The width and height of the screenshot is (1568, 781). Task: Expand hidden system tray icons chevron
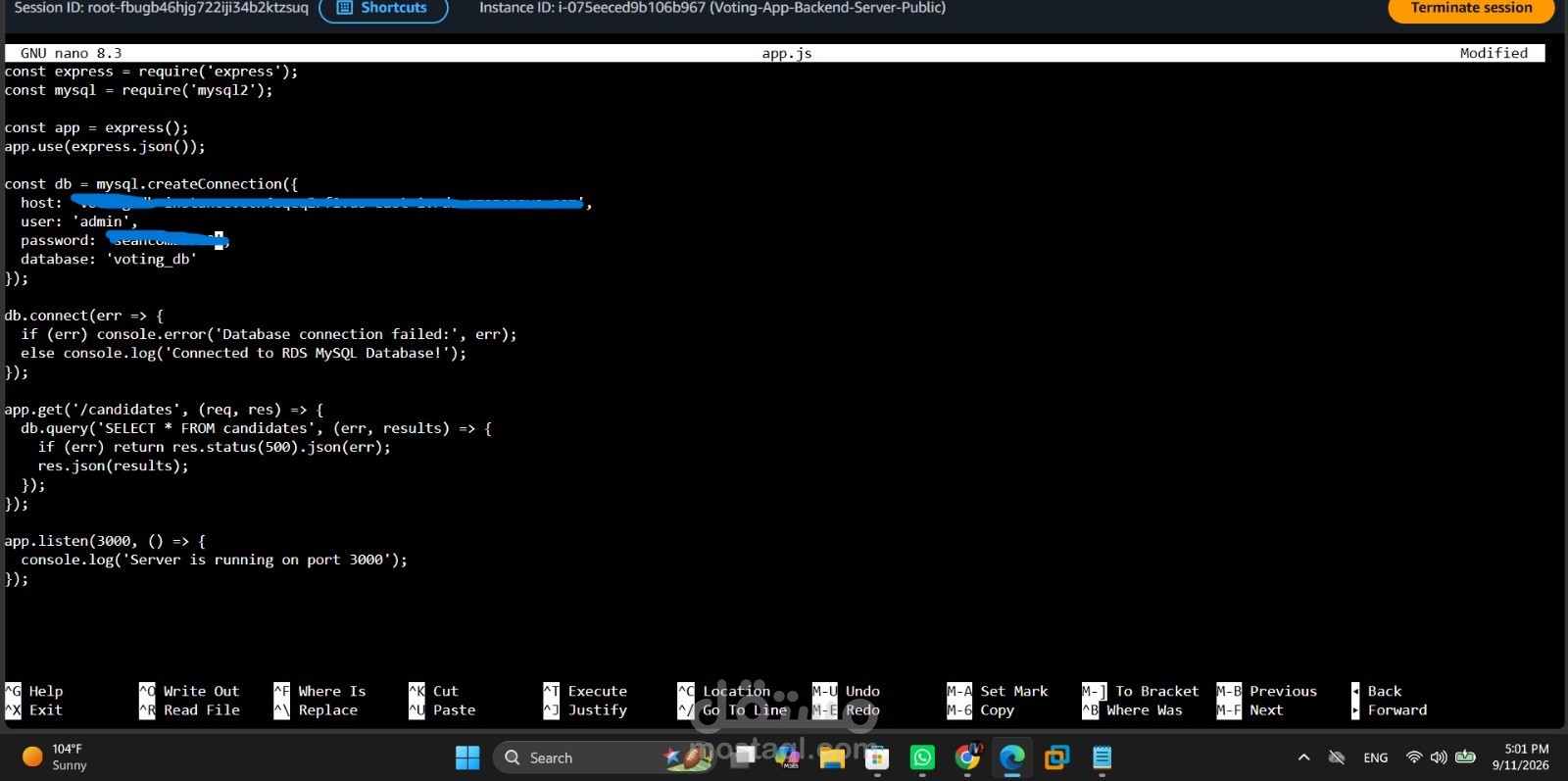(x=1303, y=757)
